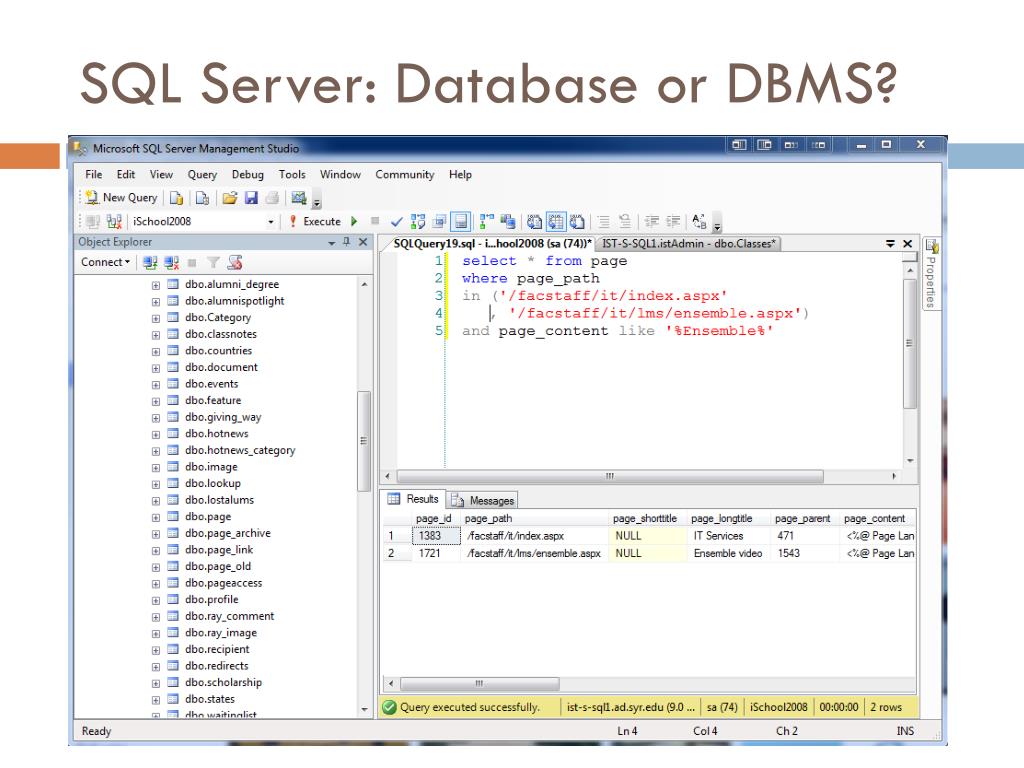Close the Object Explorer panel
The height and width of the screenshot is (768, 1024).
[363, 242]
